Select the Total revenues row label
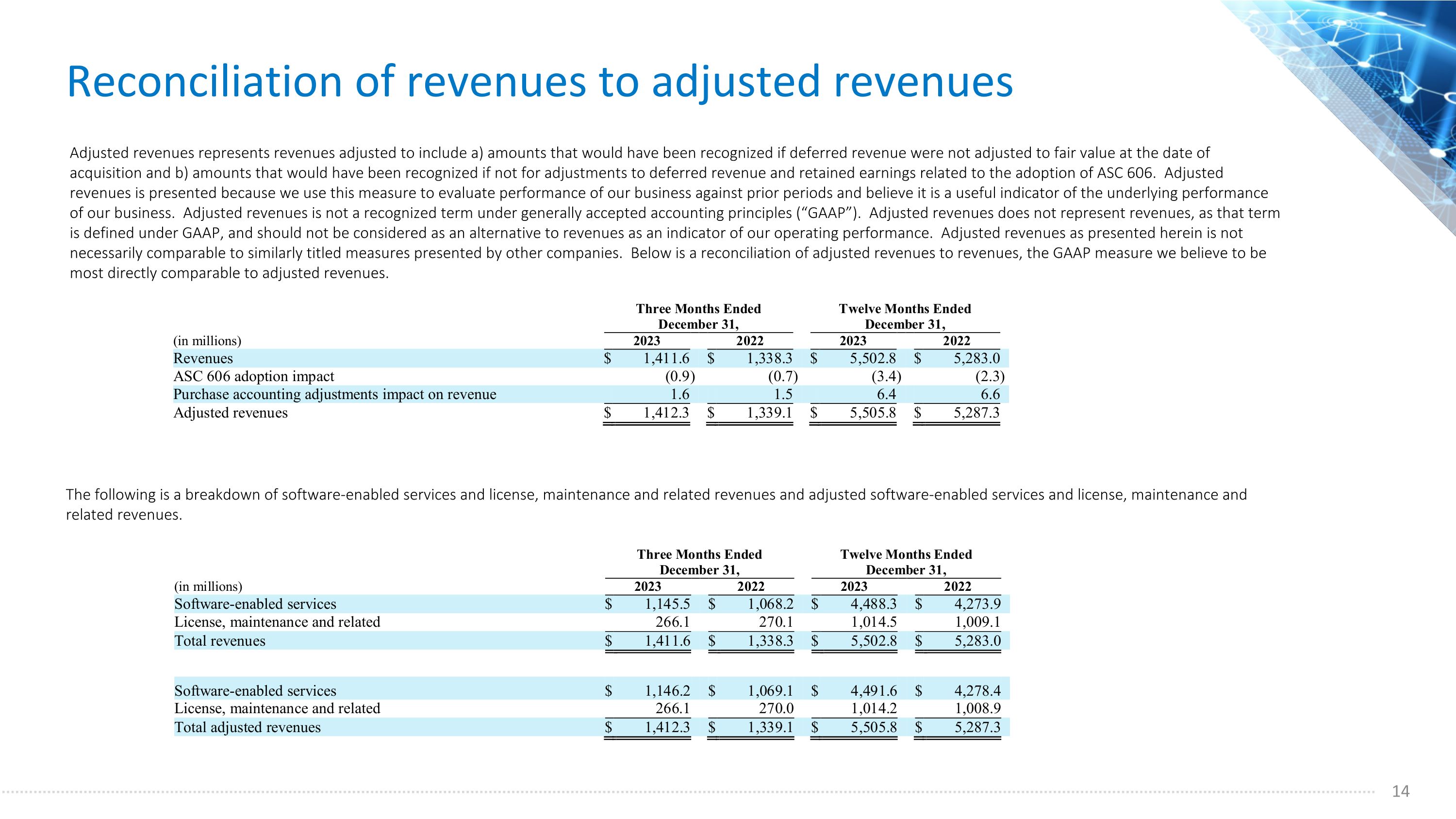This screenshot has height=819, width=1456. pyautogui.click(x=220, y=641)
